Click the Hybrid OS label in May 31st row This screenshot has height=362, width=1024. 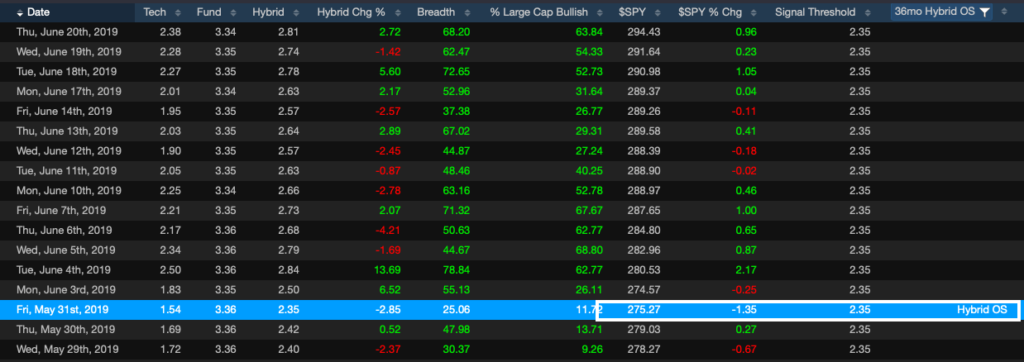tap(982, 309)
